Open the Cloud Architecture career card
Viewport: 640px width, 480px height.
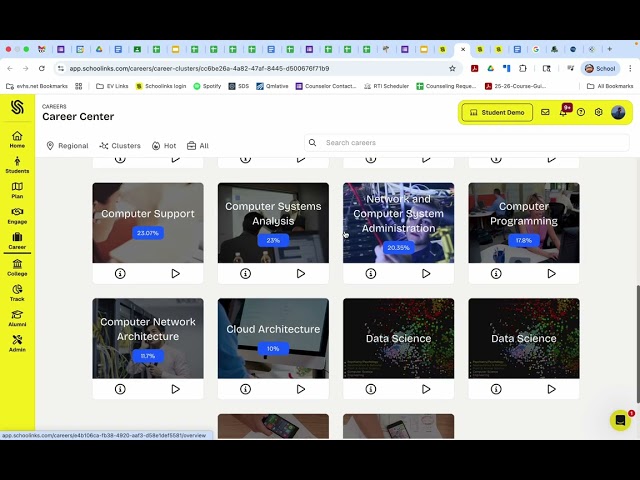coord(273,338)
